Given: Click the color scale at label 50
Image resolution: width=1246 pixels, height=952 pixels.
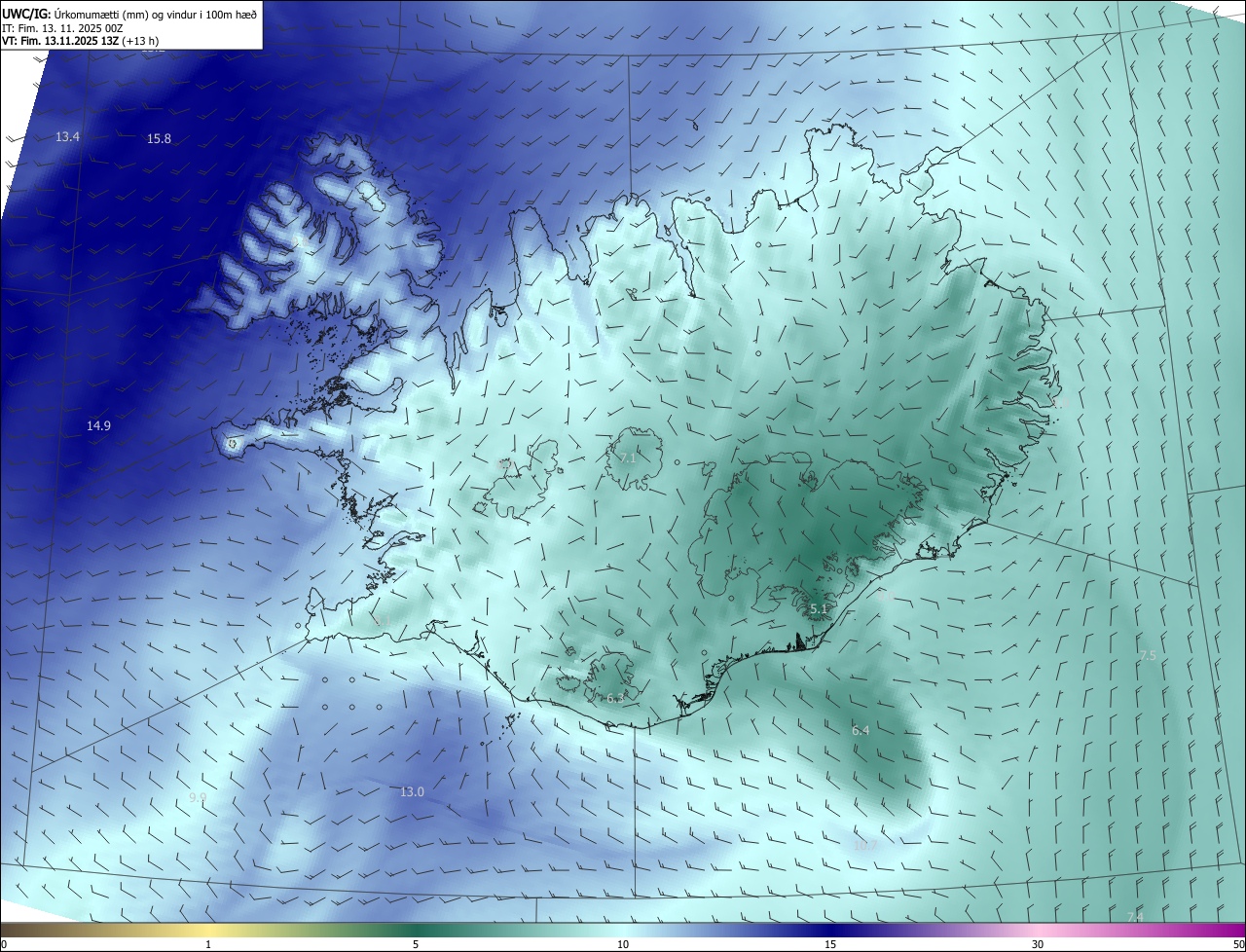Looking at the screenshot, I should click(x=1238, y=945).
